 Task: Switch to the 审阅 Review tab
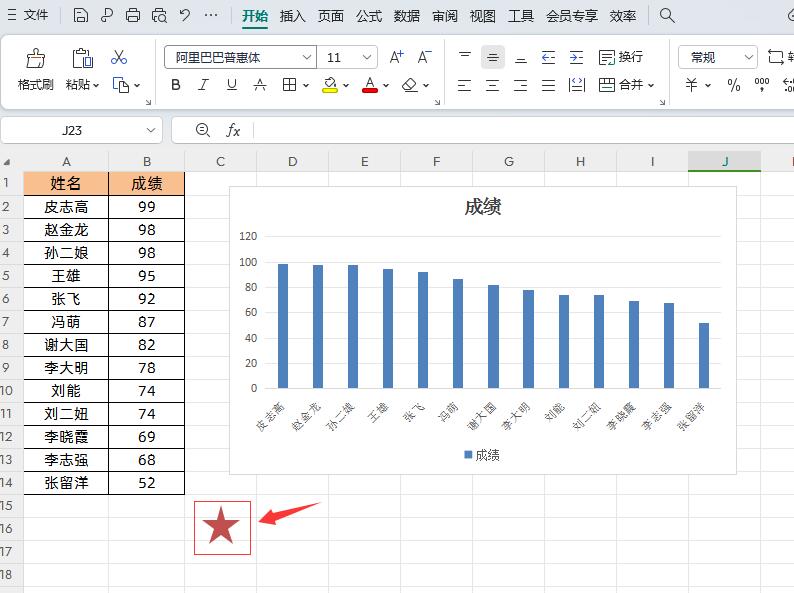pos(445,16)
